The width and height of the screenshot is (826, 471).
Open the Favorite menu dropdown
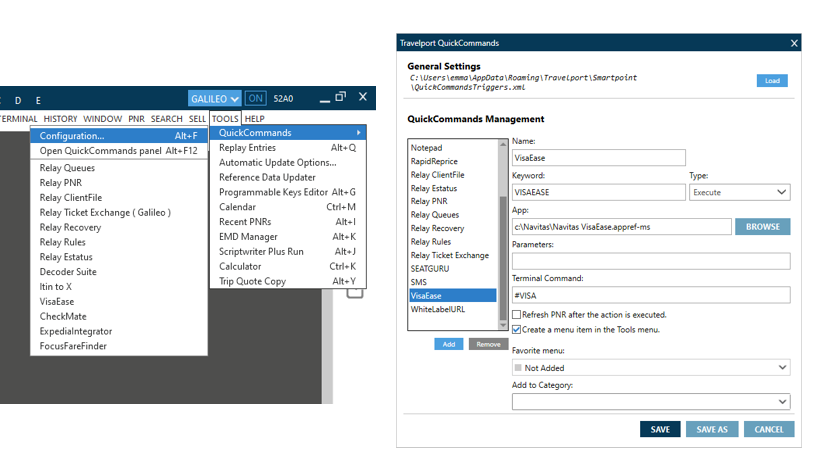pos(651,367)
